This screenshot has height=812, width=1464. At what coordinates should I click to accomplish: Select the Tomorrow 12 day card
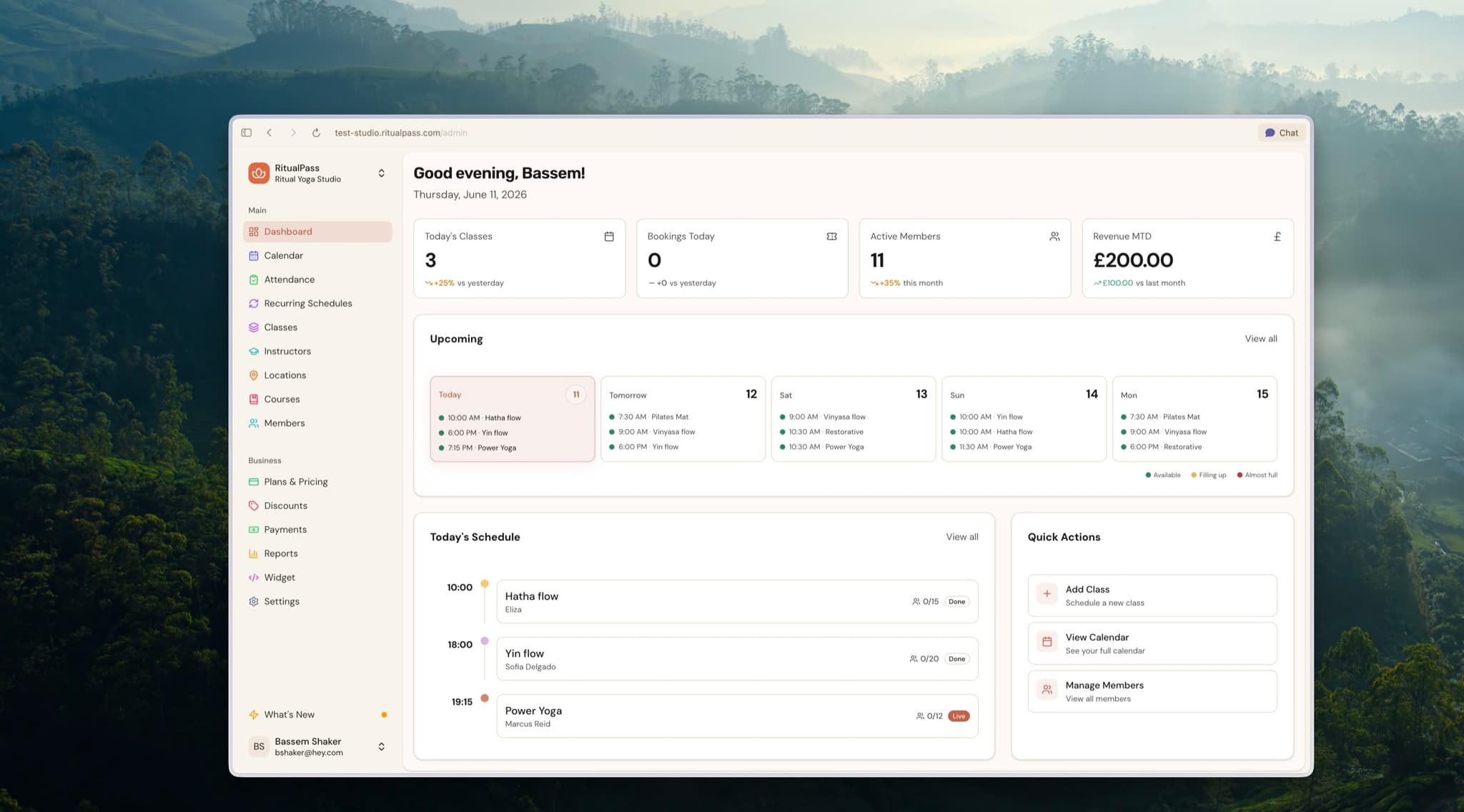pyautogui.click(x=683, y=419)
